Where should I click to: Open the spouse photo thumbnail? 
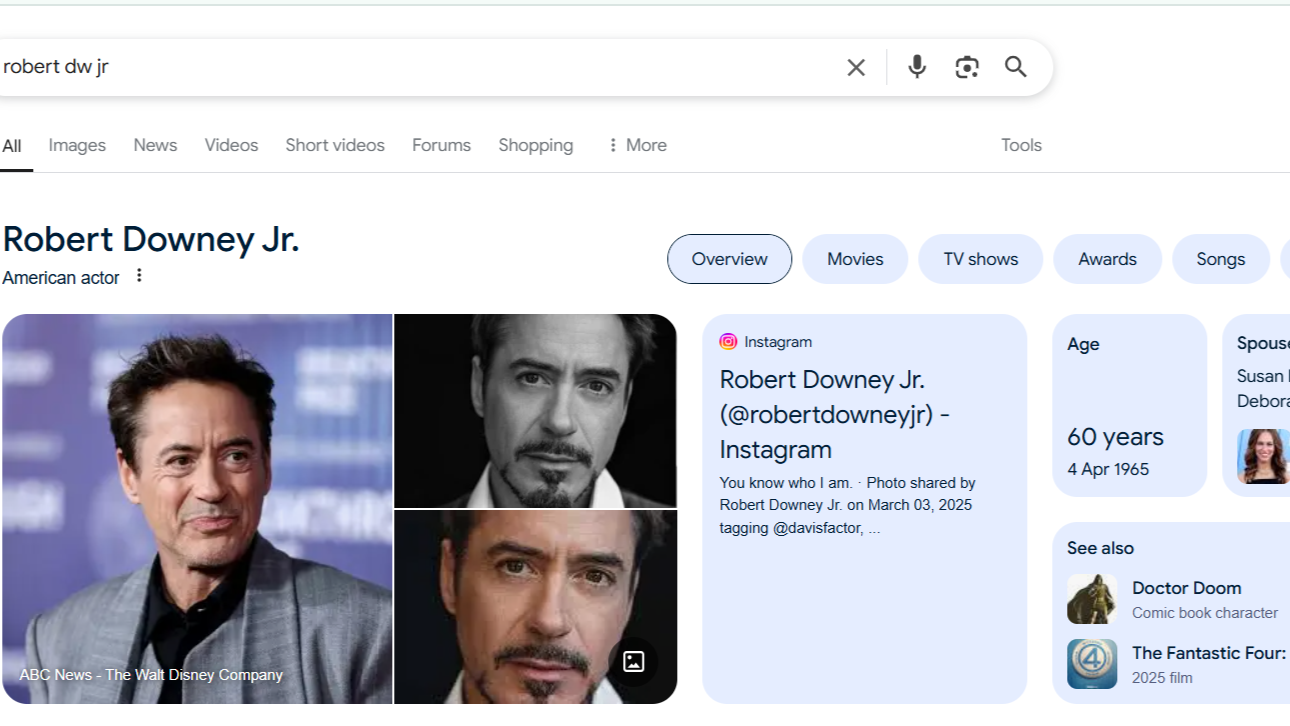[x=1263, y=456]
